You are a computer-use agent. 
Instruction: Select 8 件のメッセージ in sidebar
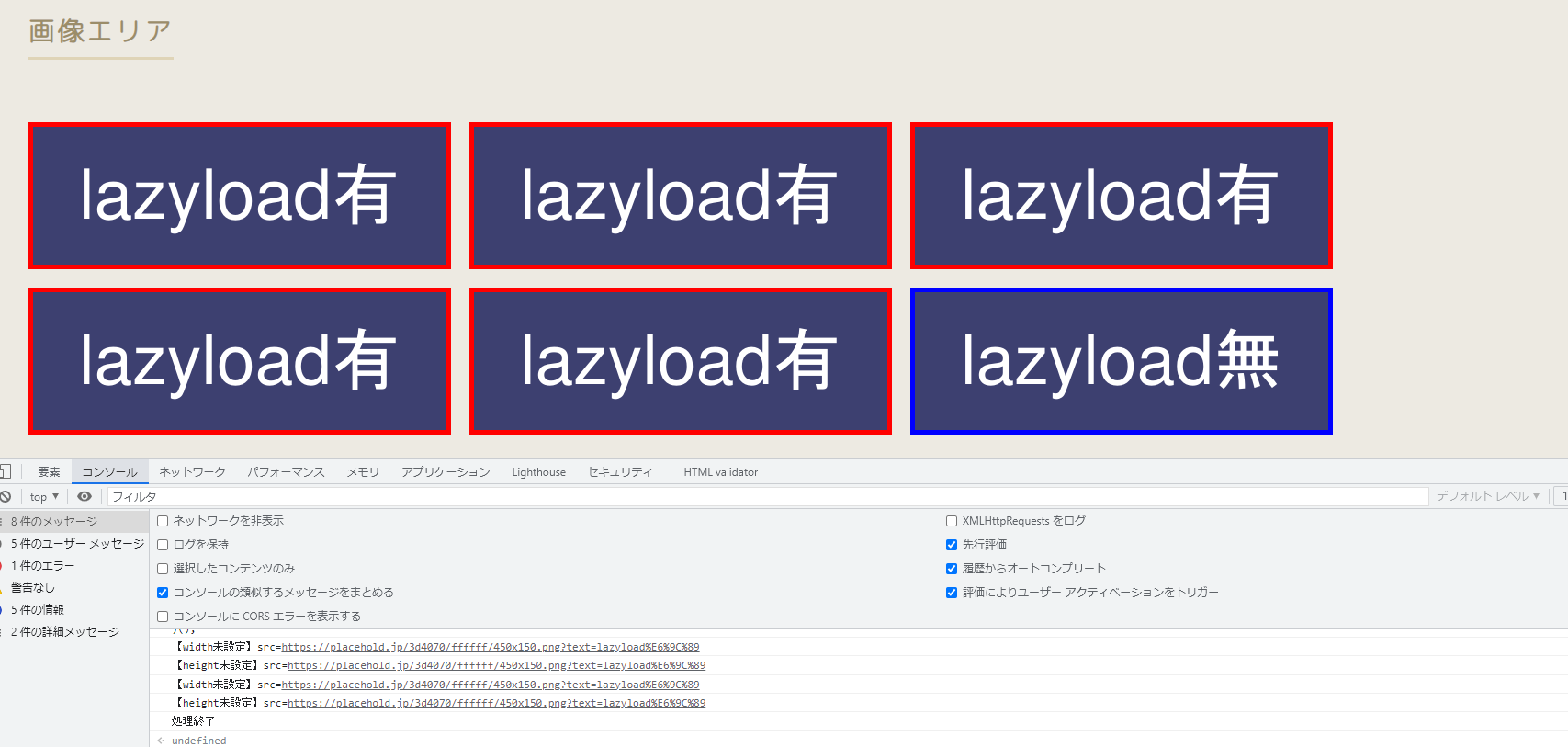74,522
